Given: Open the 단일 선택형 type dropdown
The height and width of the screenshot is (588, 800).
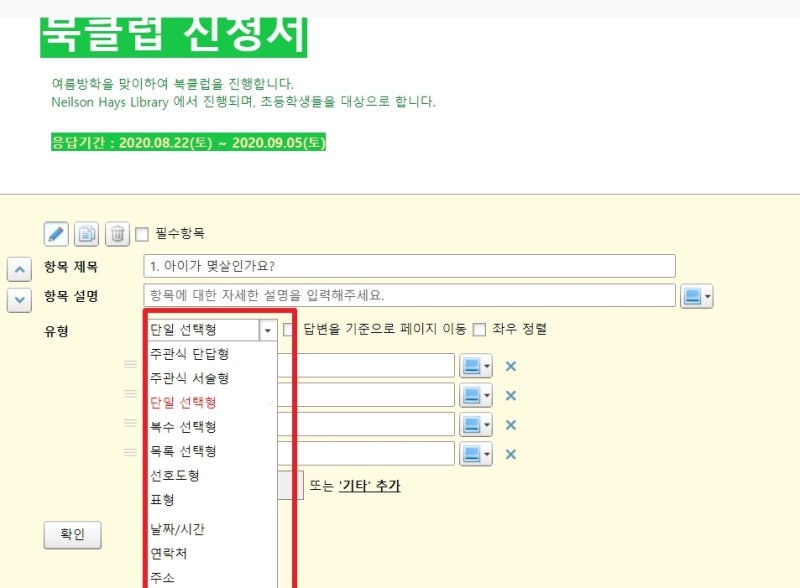Looking at the screenshot, I should [x=267, y=329].
